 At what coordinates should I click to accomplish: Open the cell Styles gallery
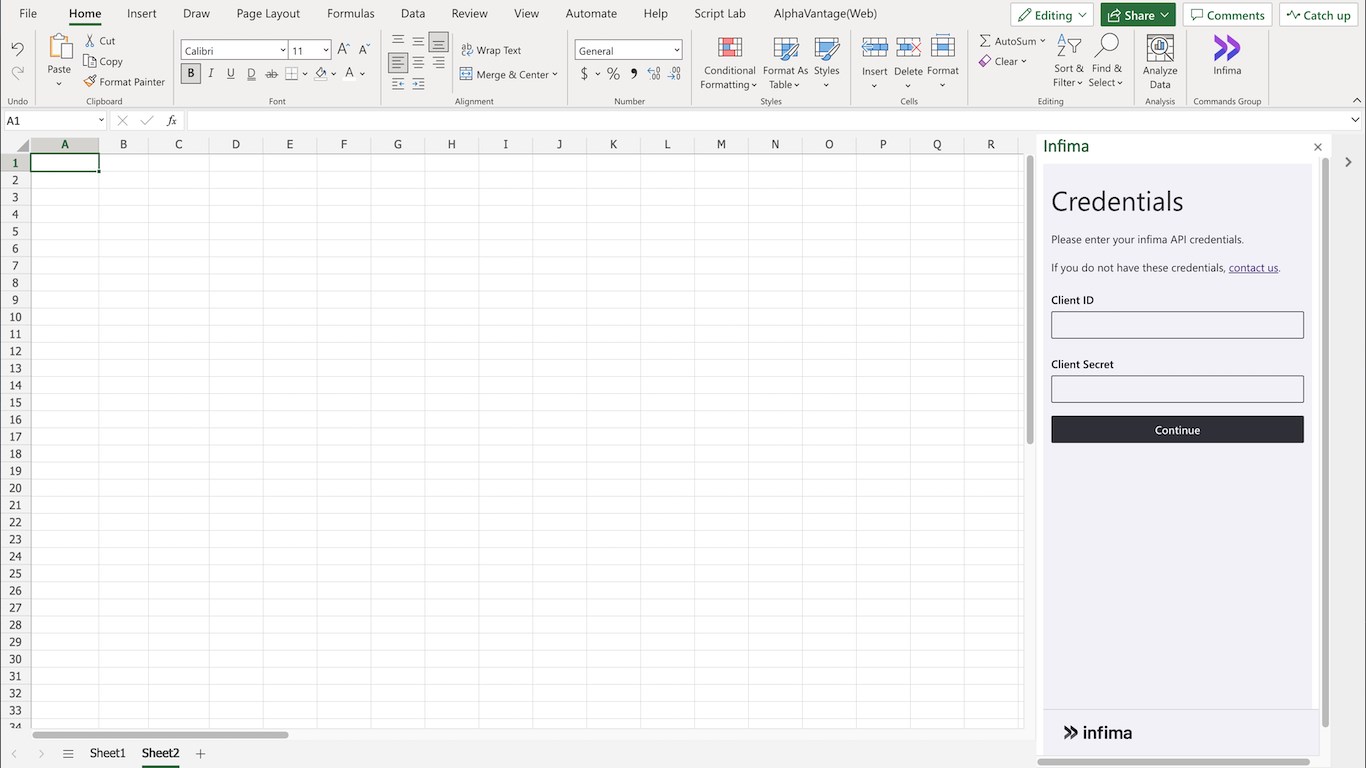(x=827, y=63)
